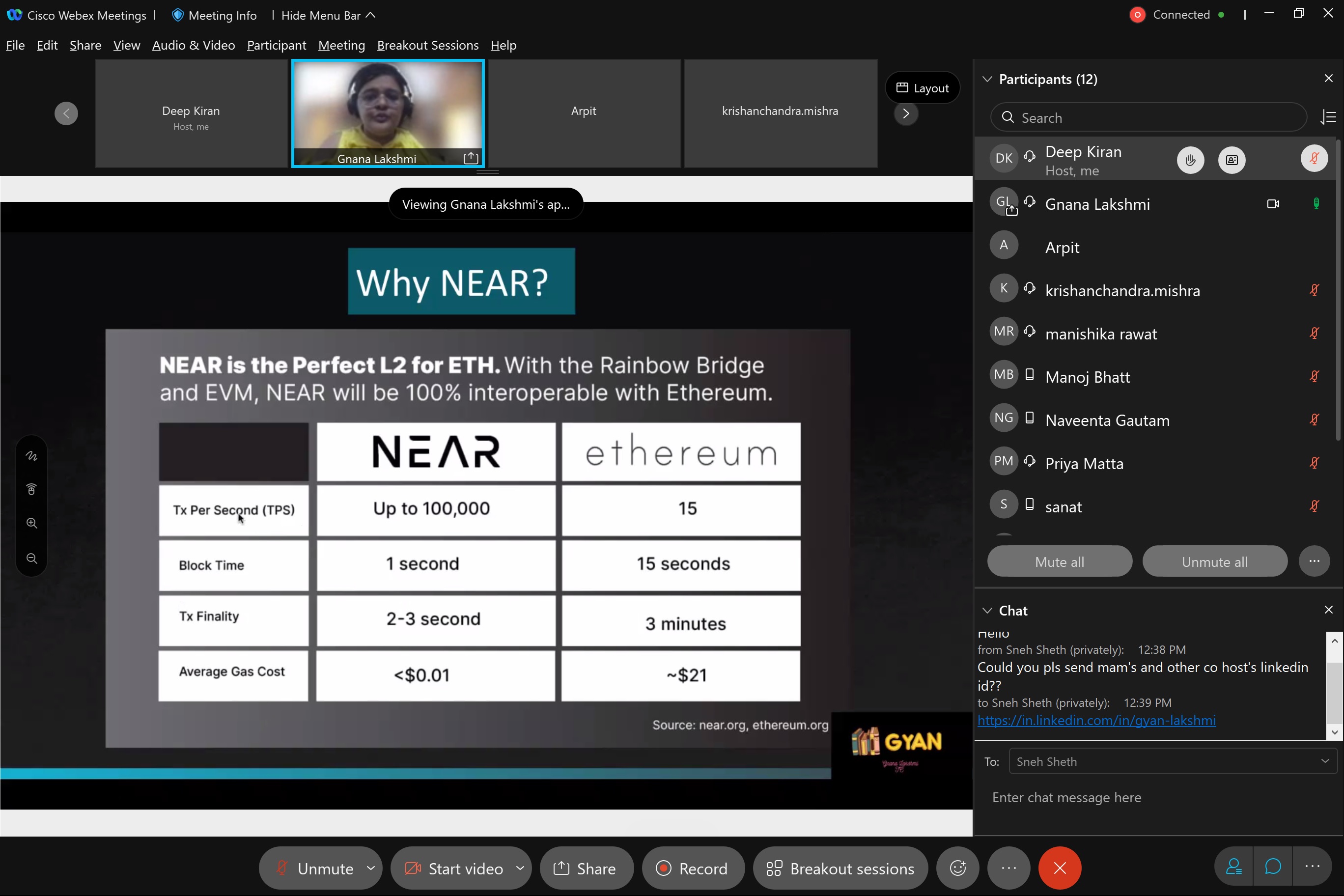The height and width of the screenshot is (896, 1344).
Task: Mute Gnana Lakshmi's green microphone
Action: [x=1316, y=204]
